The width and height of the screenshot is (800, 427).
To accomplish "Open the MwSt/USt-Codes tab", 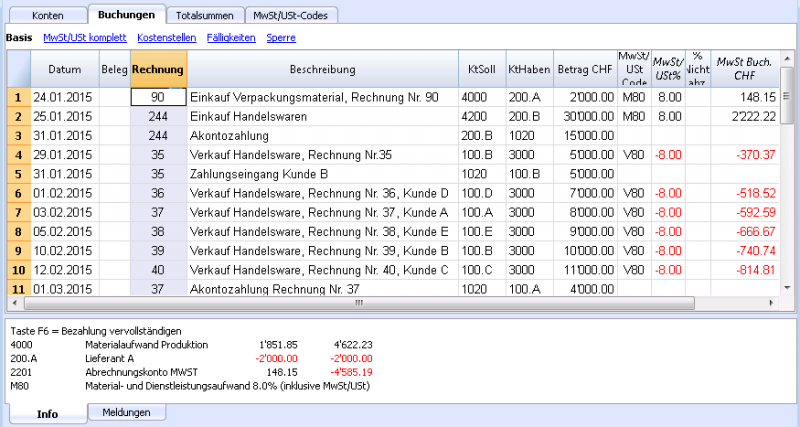I will [x=290, y=15].
